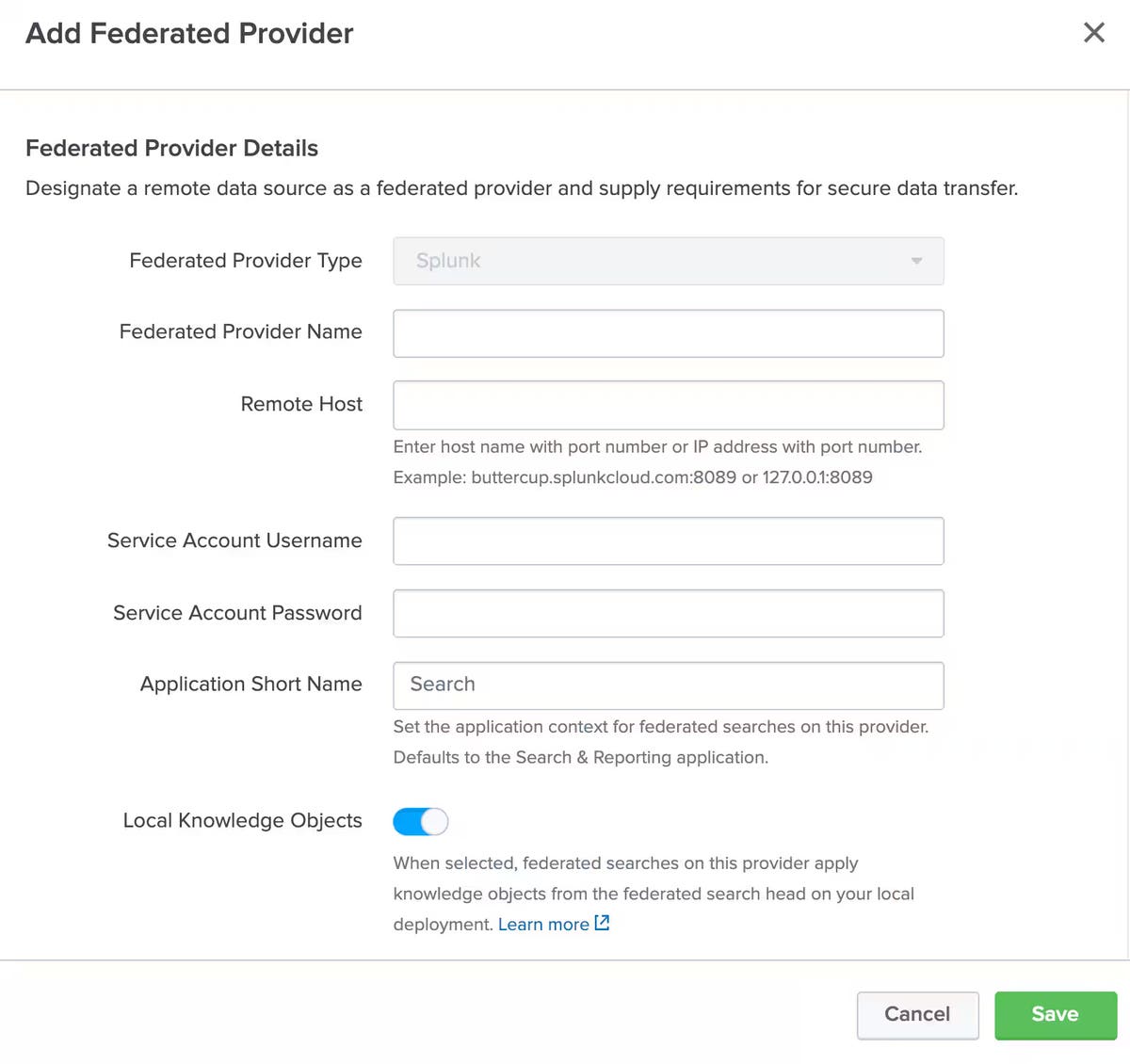Click the Application Short Name label
This screenshot has width=1130, height=1064.
coord(250,685)
